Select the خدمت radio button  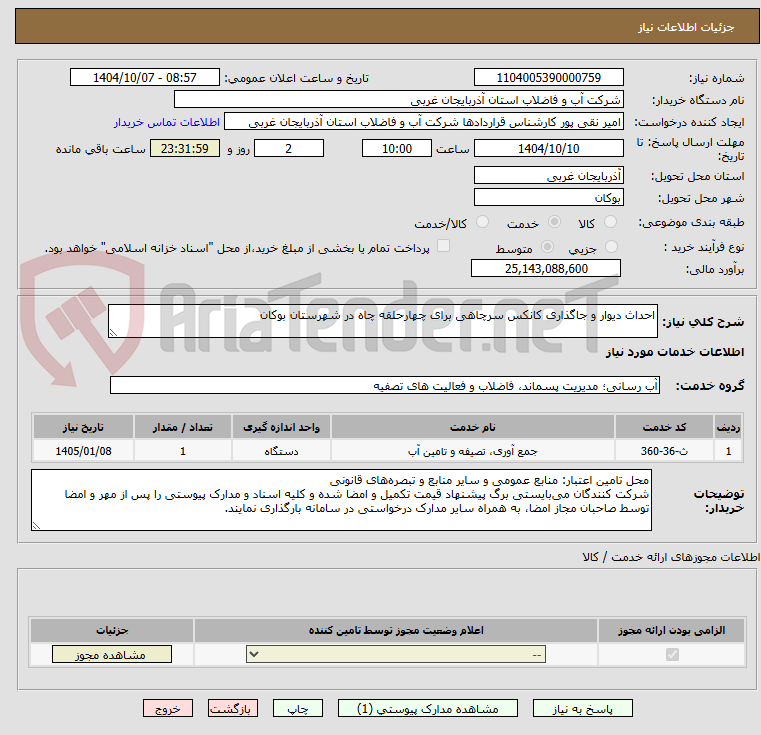point(554,222)
